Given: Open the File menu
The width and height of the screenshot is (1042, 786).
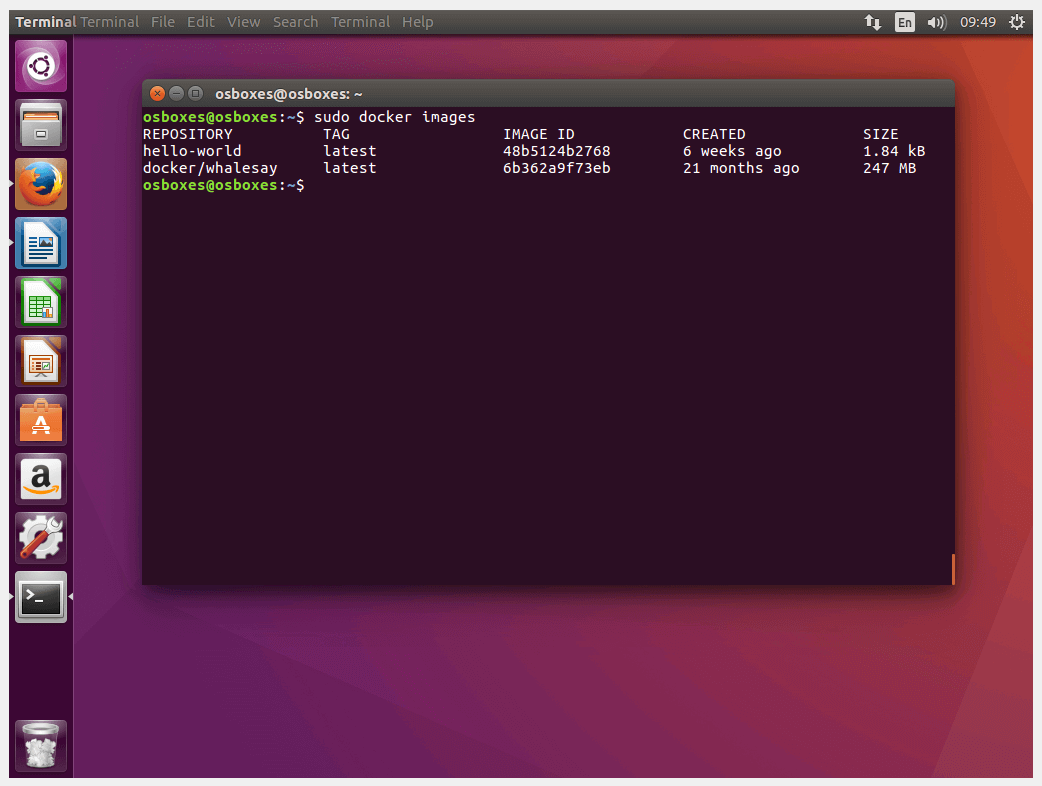Looking at the screenshot, I should pos(163,22).
